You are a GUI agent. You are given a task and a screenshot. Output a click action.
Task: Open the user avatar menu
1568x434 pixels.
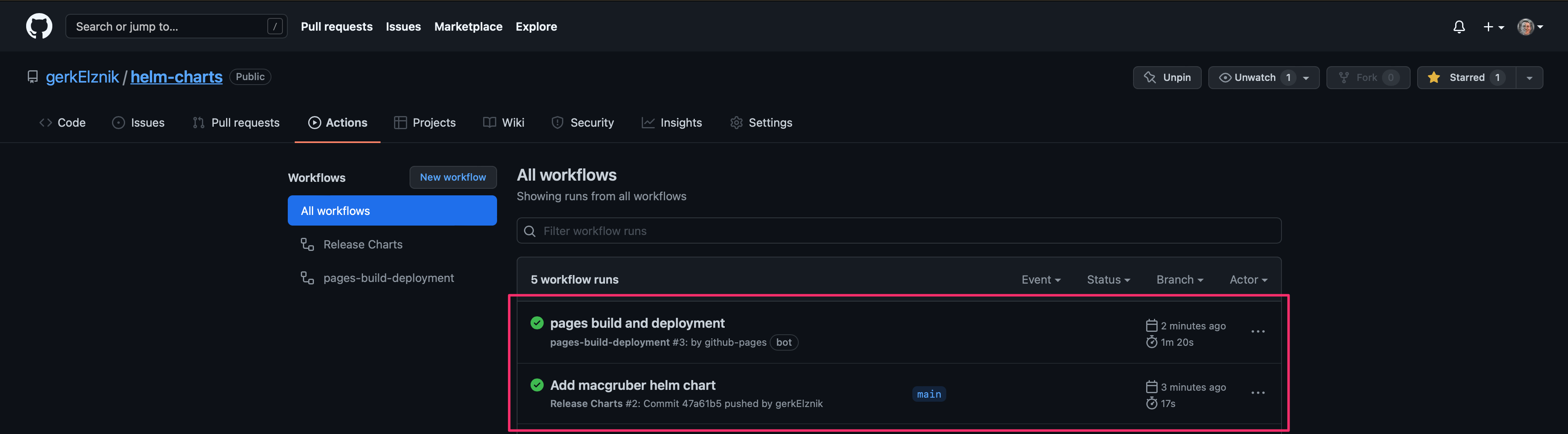(1530, 27)
